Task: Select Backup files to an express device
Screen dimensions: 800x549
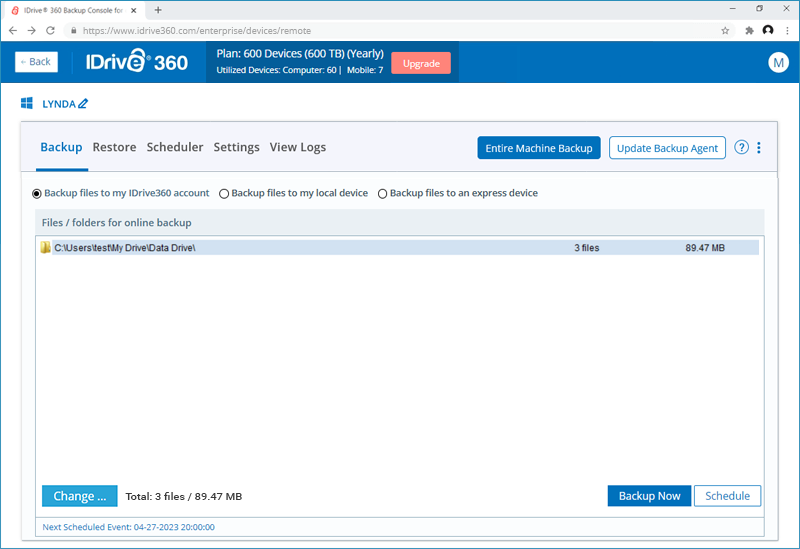Action: 382,193
